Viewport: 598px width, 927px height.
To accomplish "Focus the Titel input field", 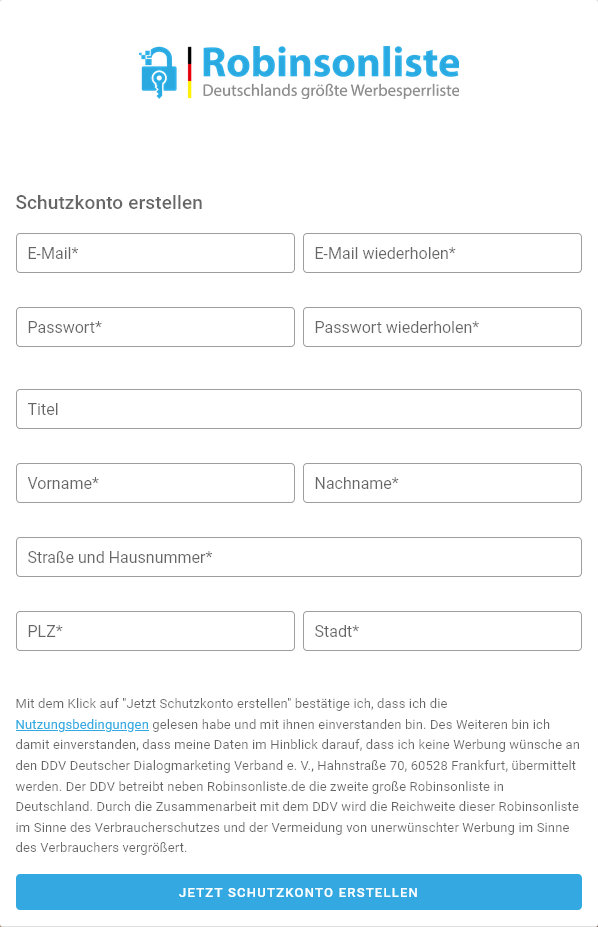I will point(299,409).
